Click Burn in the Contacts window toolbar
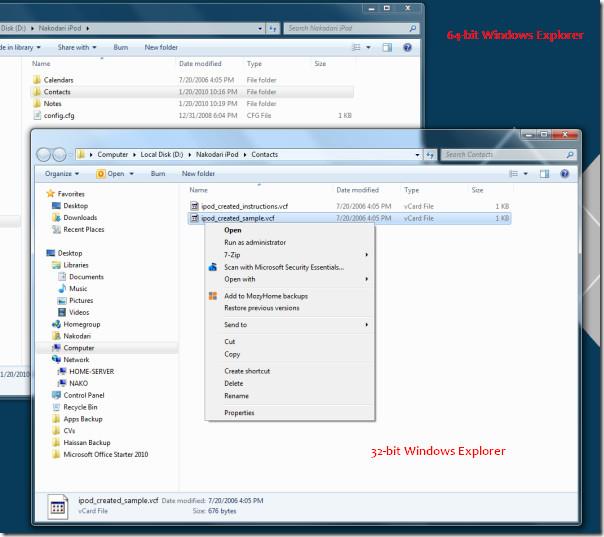The width and height of the screenshot is (604, 537). (x=158, y=173)
